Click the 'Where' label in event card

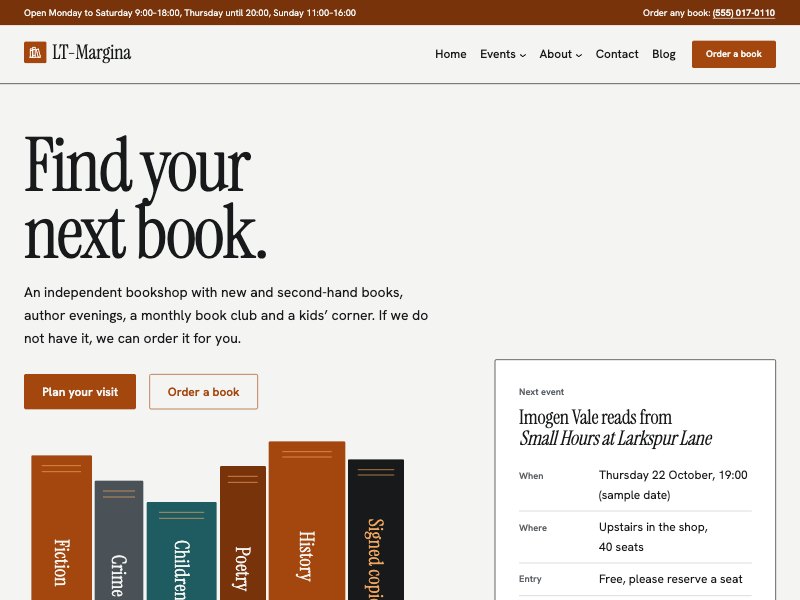[533, 528]
